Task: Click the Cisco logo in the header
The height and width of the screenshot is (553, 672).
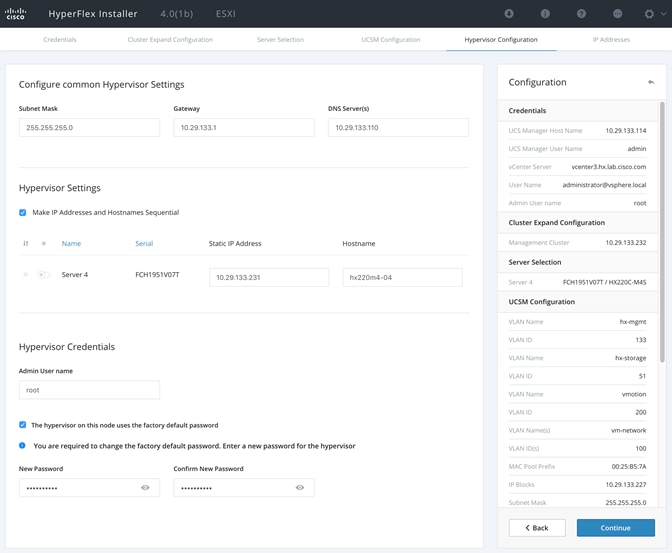Action: pyautogui.click(x=15, y=14)
